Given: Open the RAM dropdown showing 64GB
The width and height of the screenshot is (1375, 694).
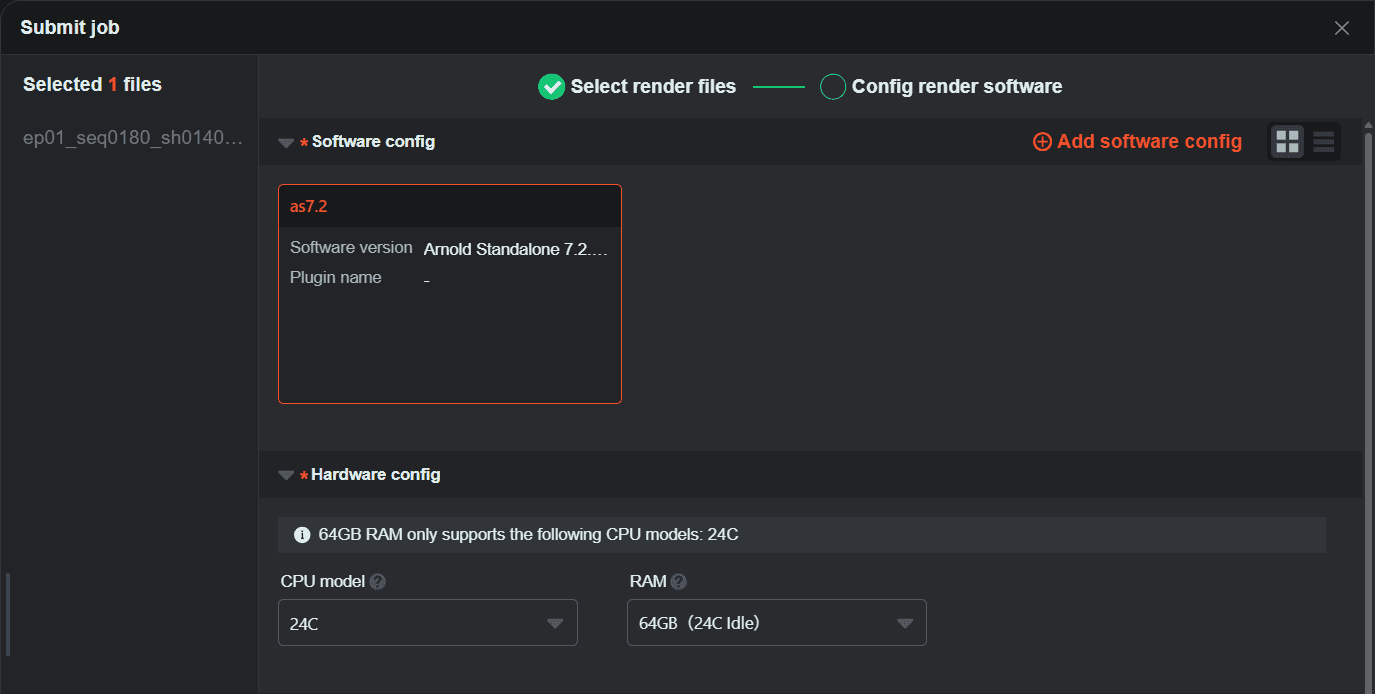Looking at the screenshot, I should pos(776,623).
